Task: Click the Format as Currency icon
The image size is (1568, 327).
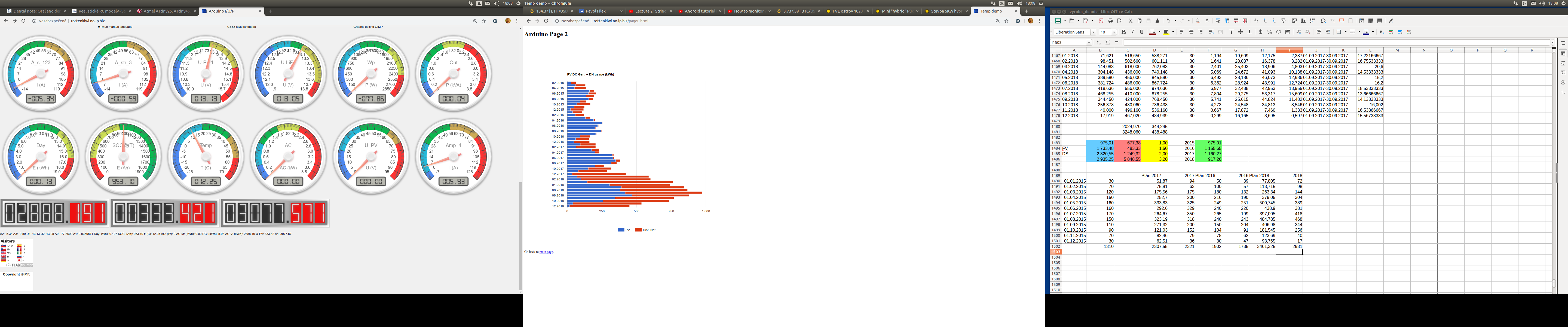Action: click(1261, 32)
